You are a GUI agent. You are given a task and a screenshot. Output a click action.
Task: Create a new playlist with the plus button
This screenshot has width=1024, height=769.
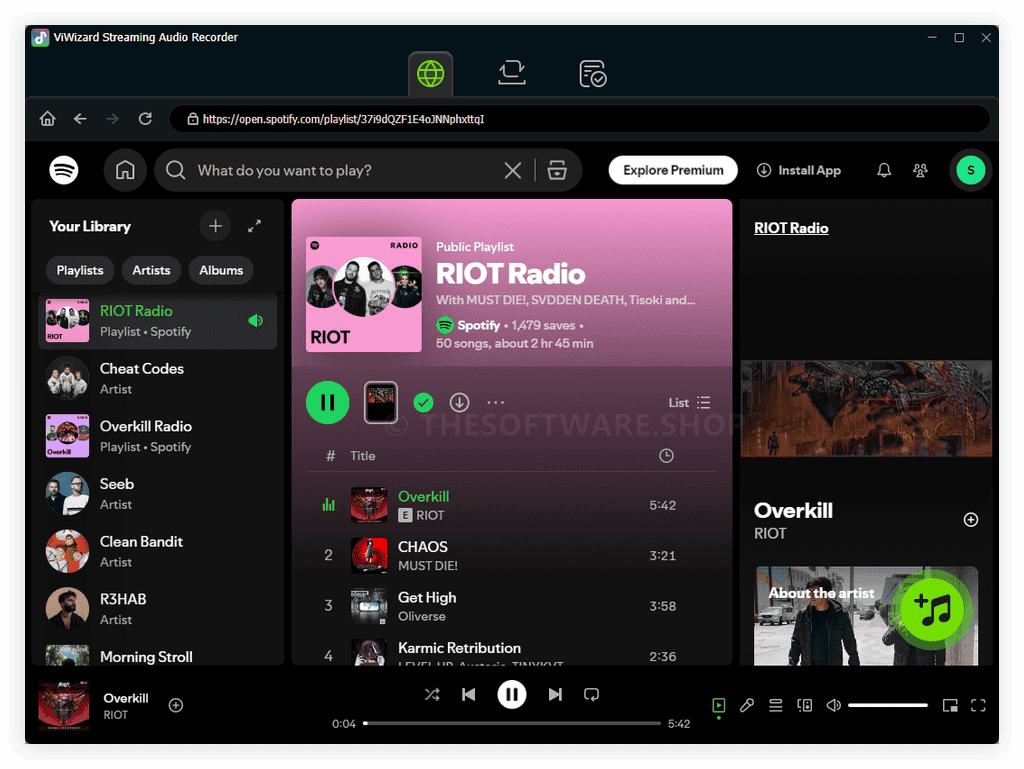coord(216,226)
